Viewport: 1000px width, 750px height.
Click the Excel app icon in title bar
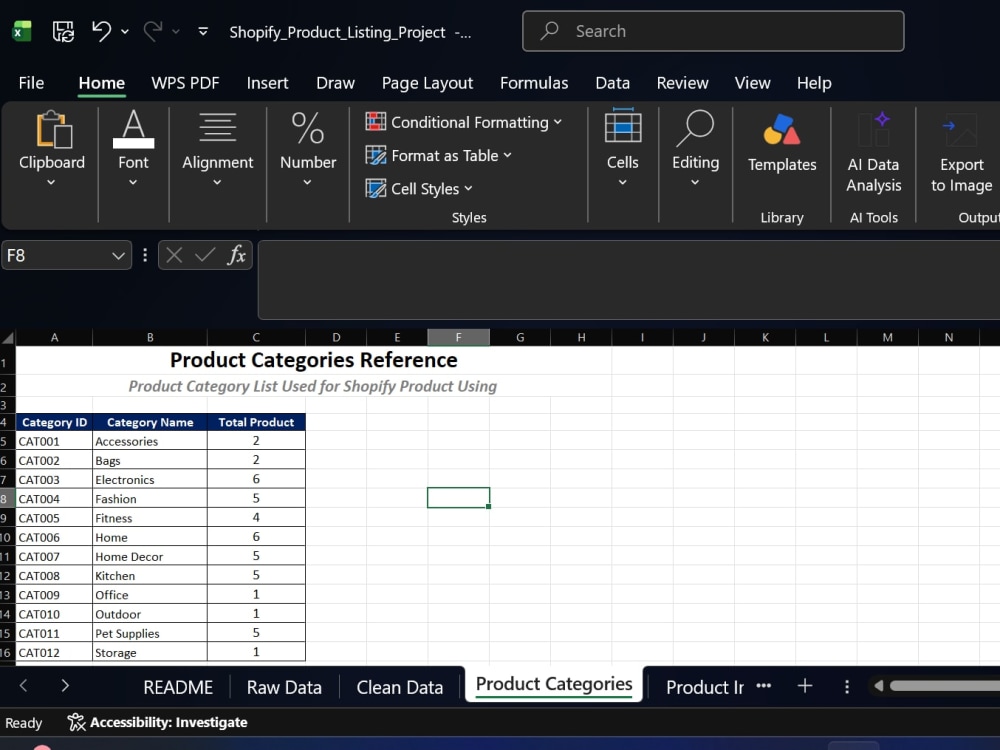coord(22,31)
